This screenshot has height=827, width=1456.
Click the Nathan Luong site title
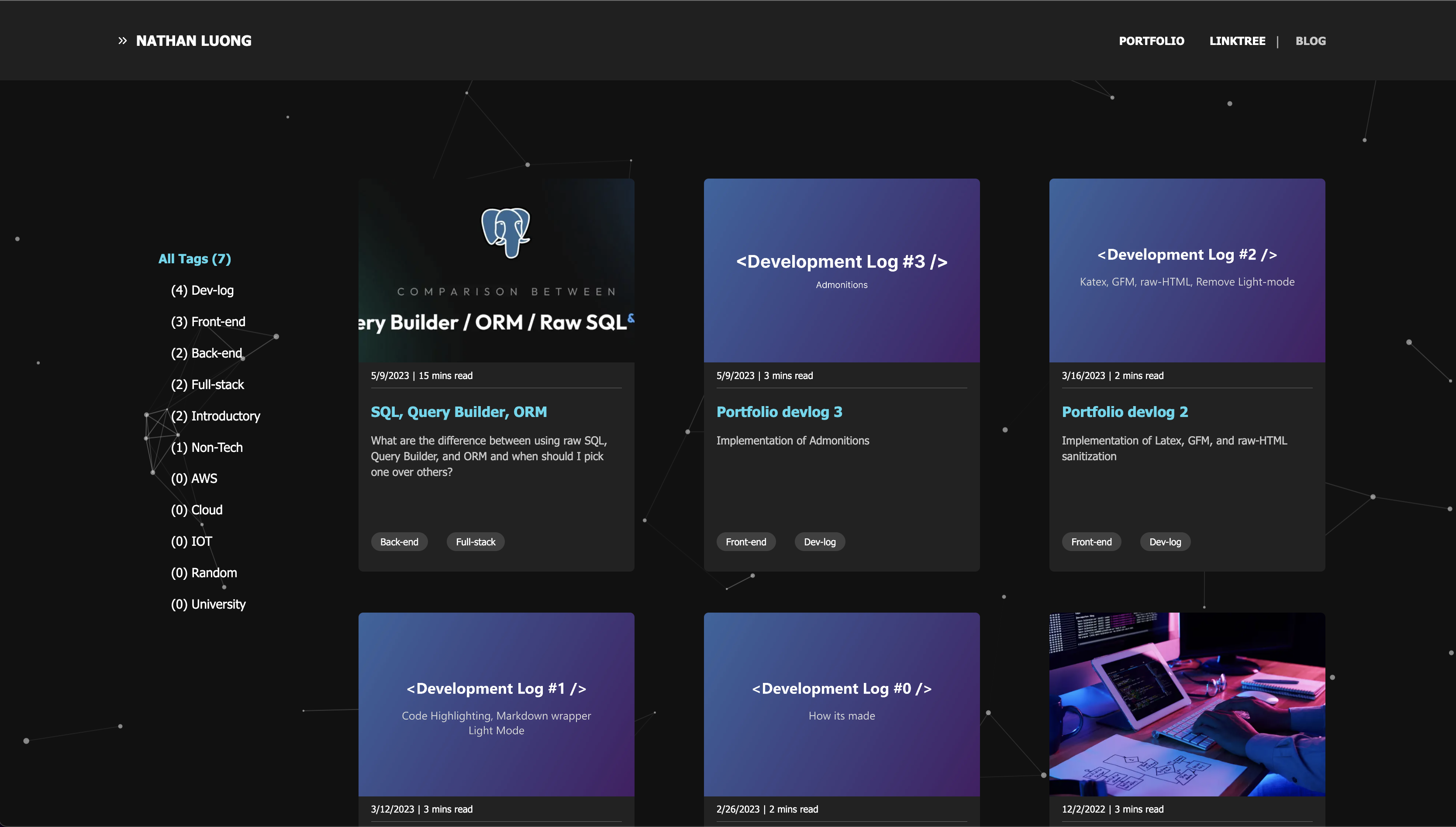tap(194, 41)
